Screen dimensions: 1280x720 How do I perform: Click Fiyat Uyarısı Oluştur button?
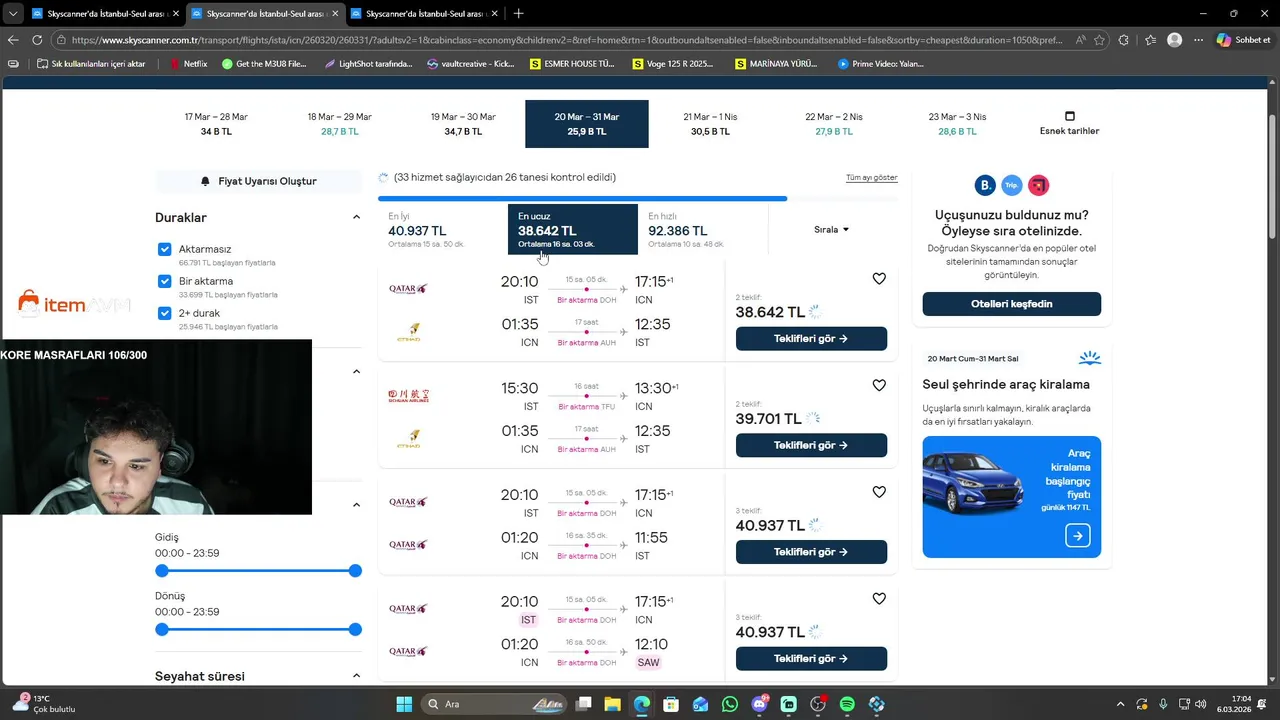(258, 181)
